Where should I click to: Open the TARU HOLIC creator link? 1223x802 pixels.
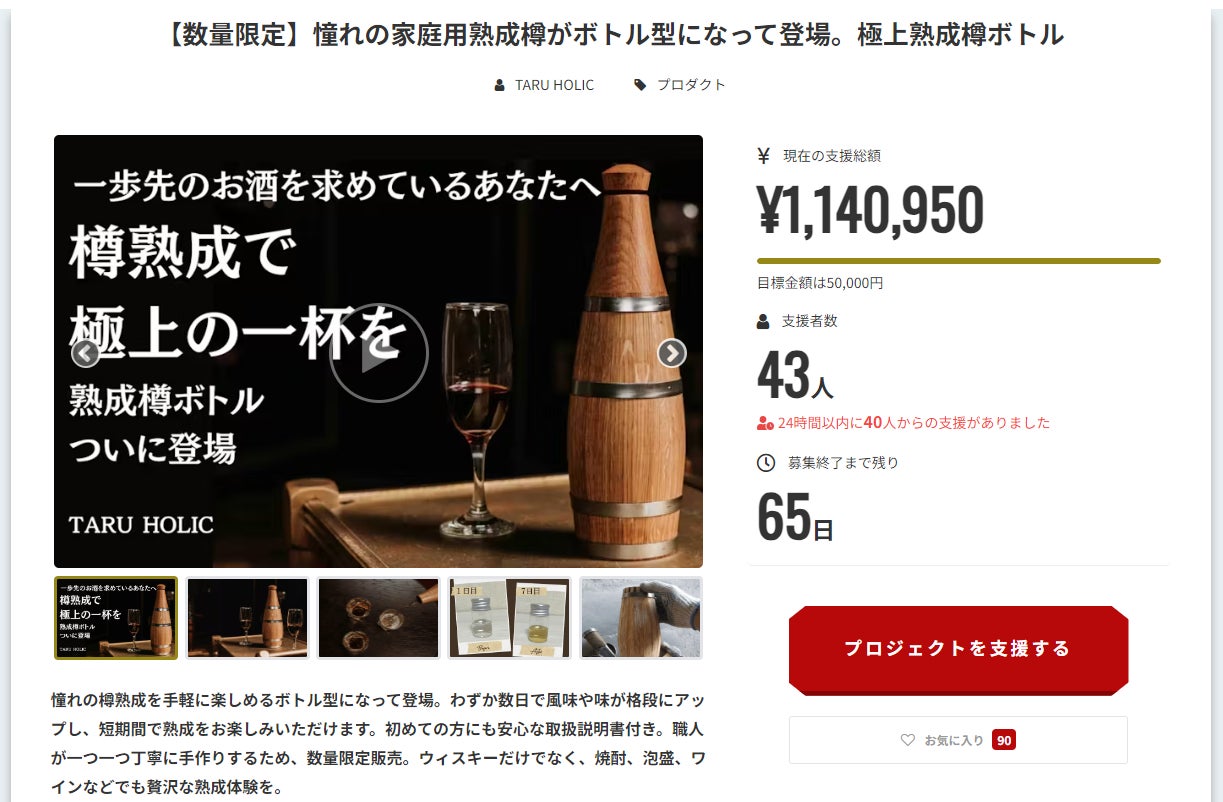pyautogui.click(x=554, y=85)
